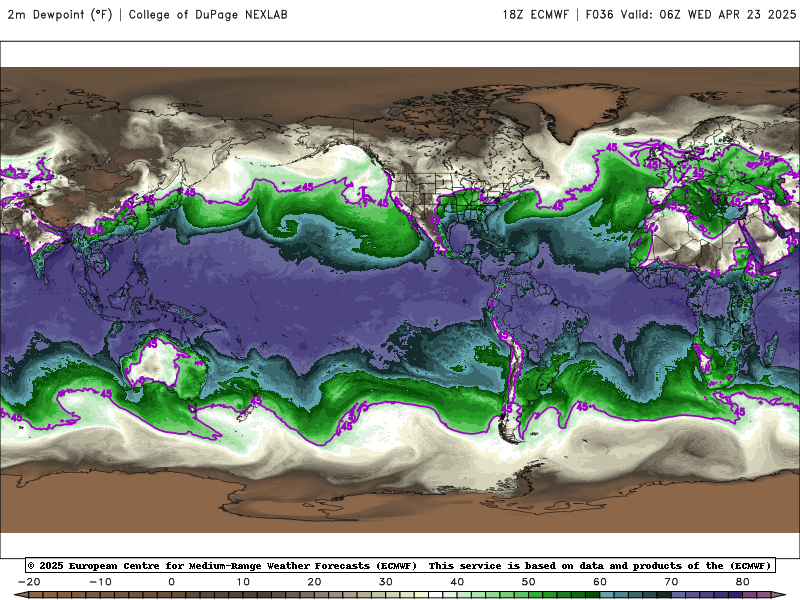Click on New Zealand's South Island
800x600 pixels.
click(x=244, y=414)
